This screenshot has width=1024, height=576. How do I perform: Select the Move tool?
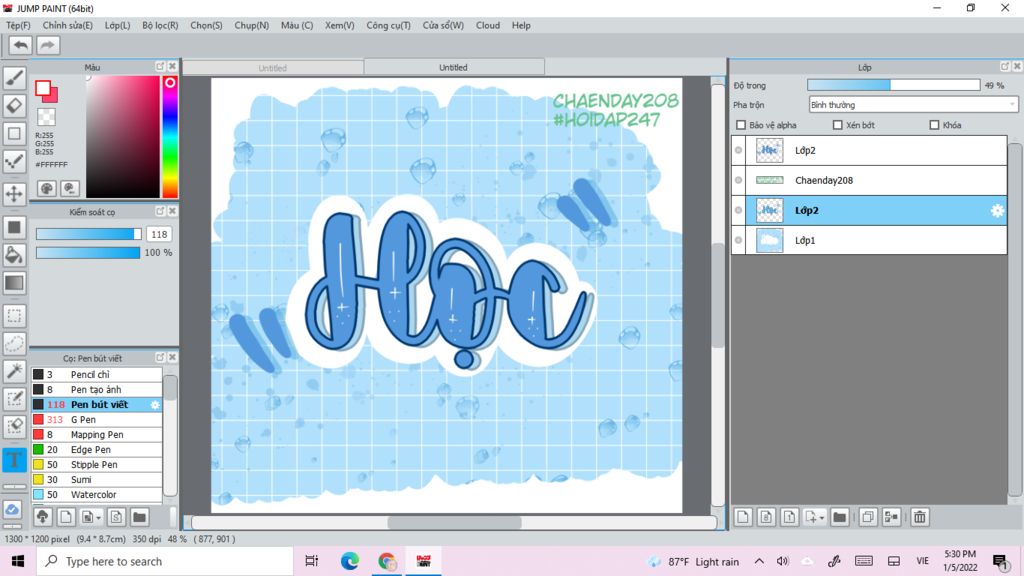pyautogui.click(x=14, y=194)
